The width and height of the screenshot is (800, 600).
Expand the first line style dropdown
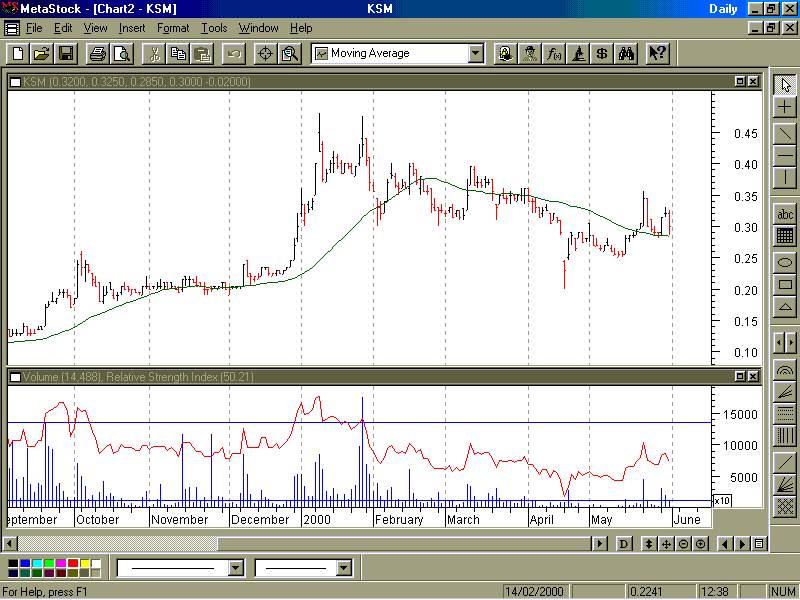(236, 567)
